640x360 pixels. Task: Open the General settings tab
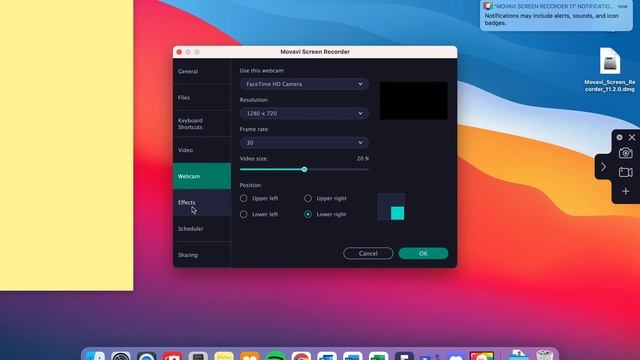[x=202, y=71]
